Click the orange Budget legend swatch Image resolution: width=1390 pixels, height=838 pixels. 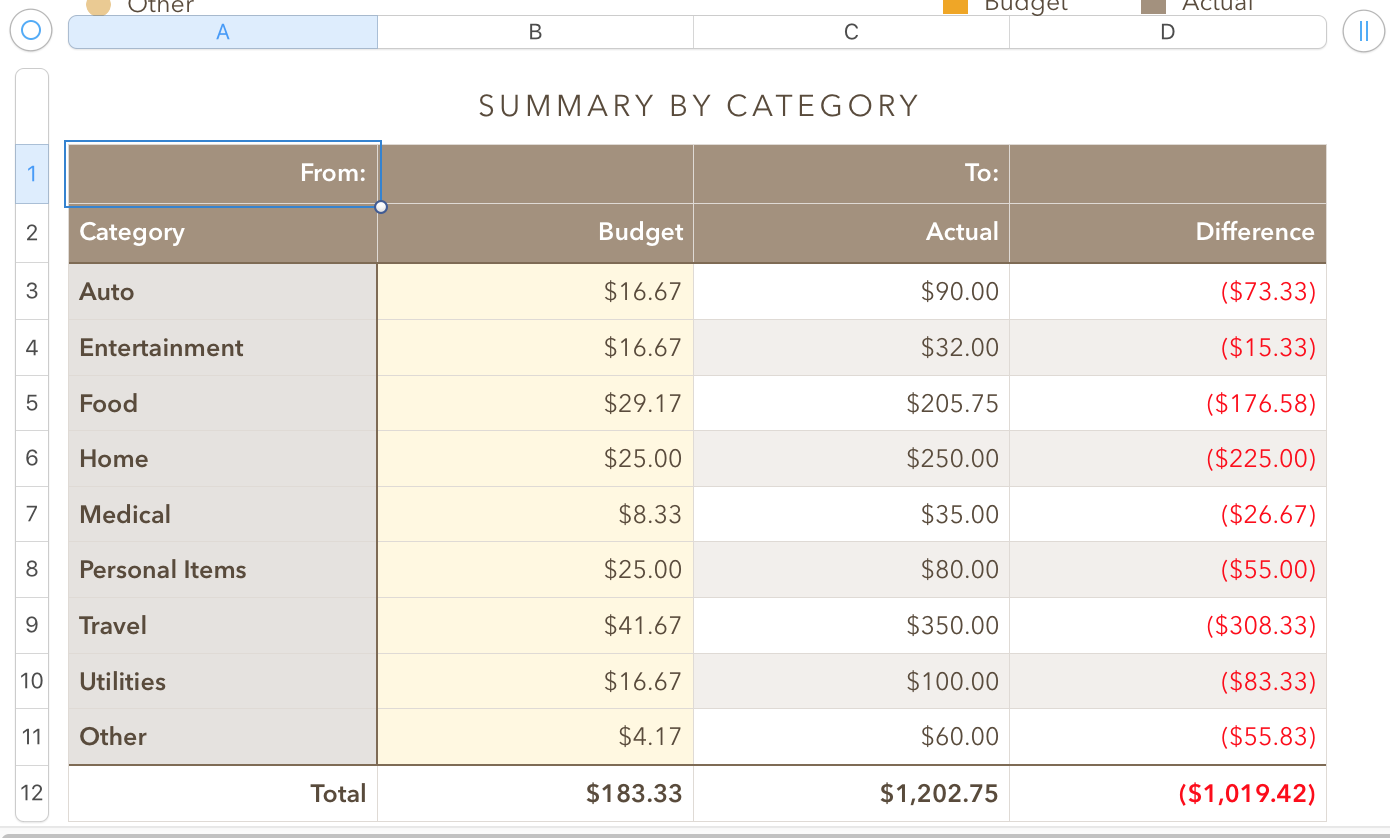tap(956, 6)
